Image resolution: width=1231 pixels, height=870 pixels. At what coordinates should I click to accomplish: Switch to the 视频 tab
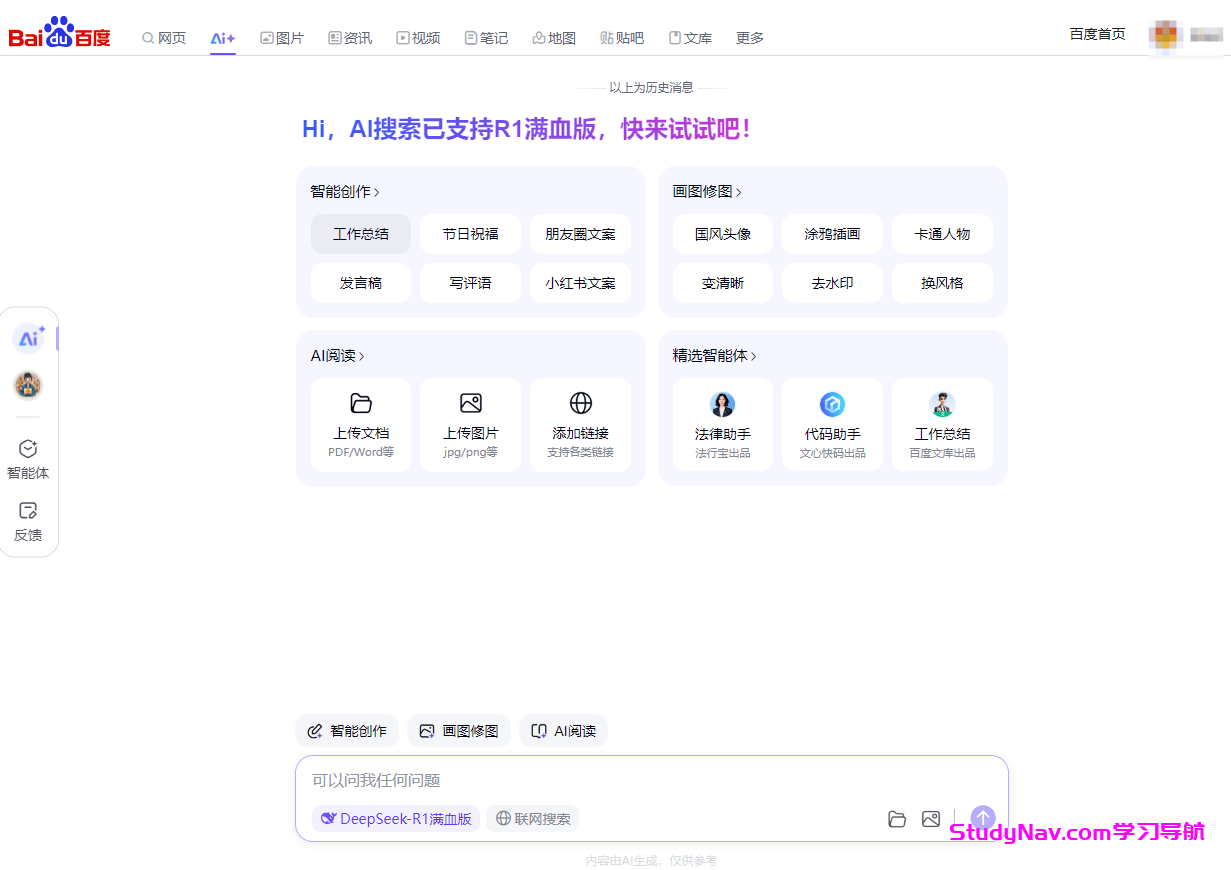coord(418,37)
